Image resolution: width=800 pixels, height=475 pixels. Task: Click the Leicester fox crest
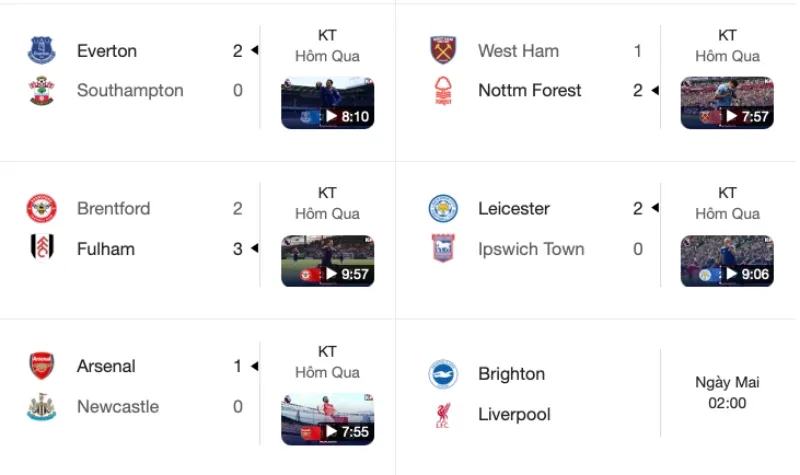click(443, 208)
